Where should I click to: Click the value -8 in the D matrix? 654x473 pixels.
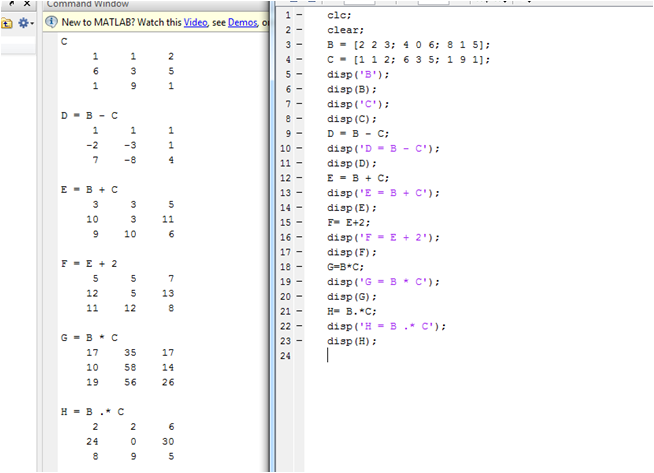coord(130,160)
